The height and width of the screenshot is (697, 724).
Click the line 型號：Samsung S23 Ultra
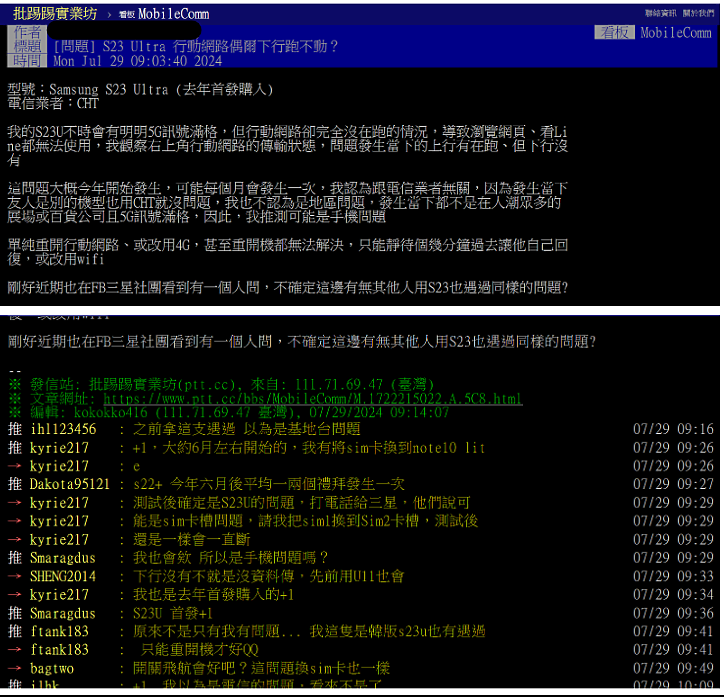[140, 89]
